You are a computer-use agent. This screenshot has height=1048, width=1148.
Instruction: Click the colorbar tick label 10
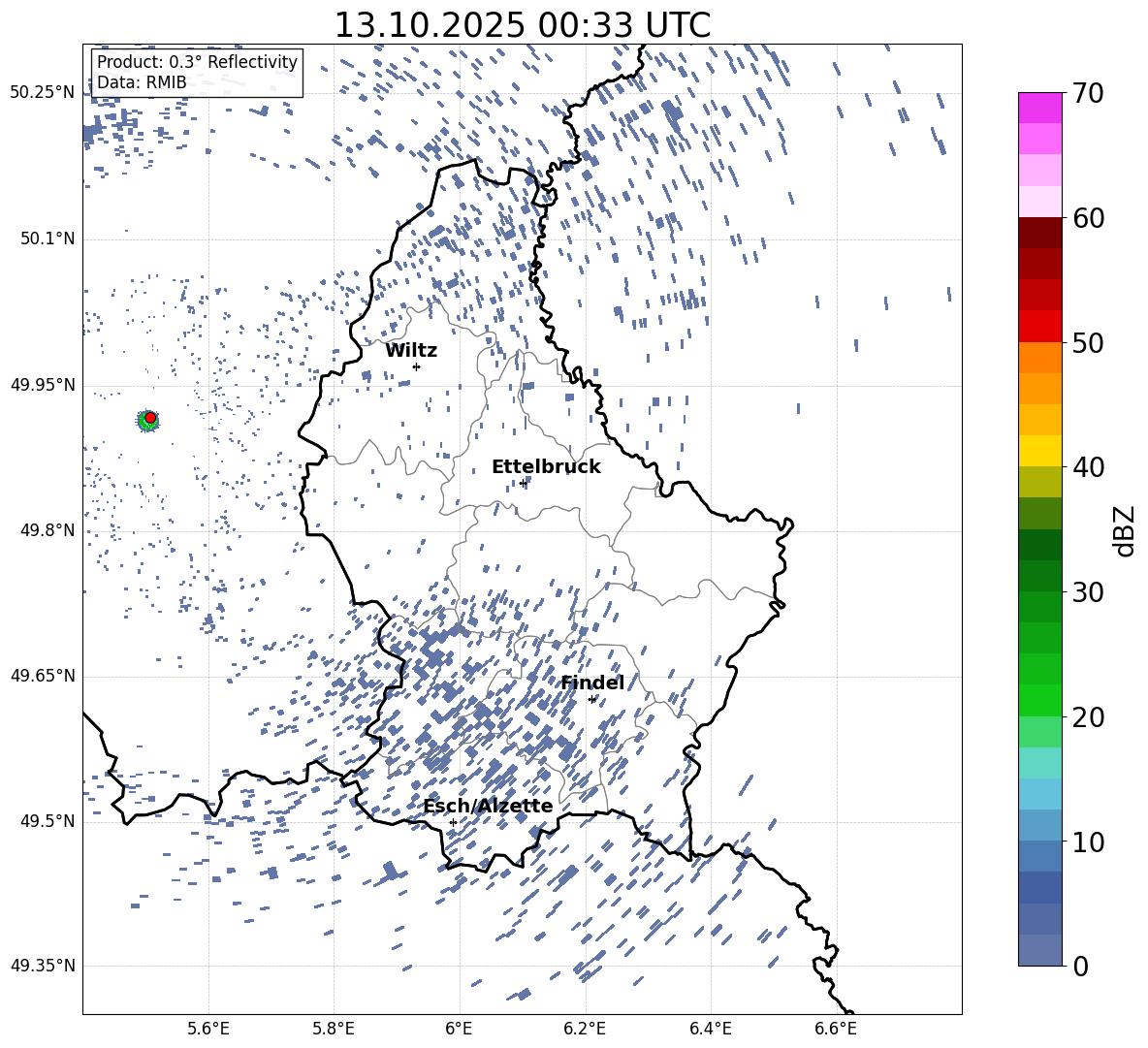[1087, 842]
